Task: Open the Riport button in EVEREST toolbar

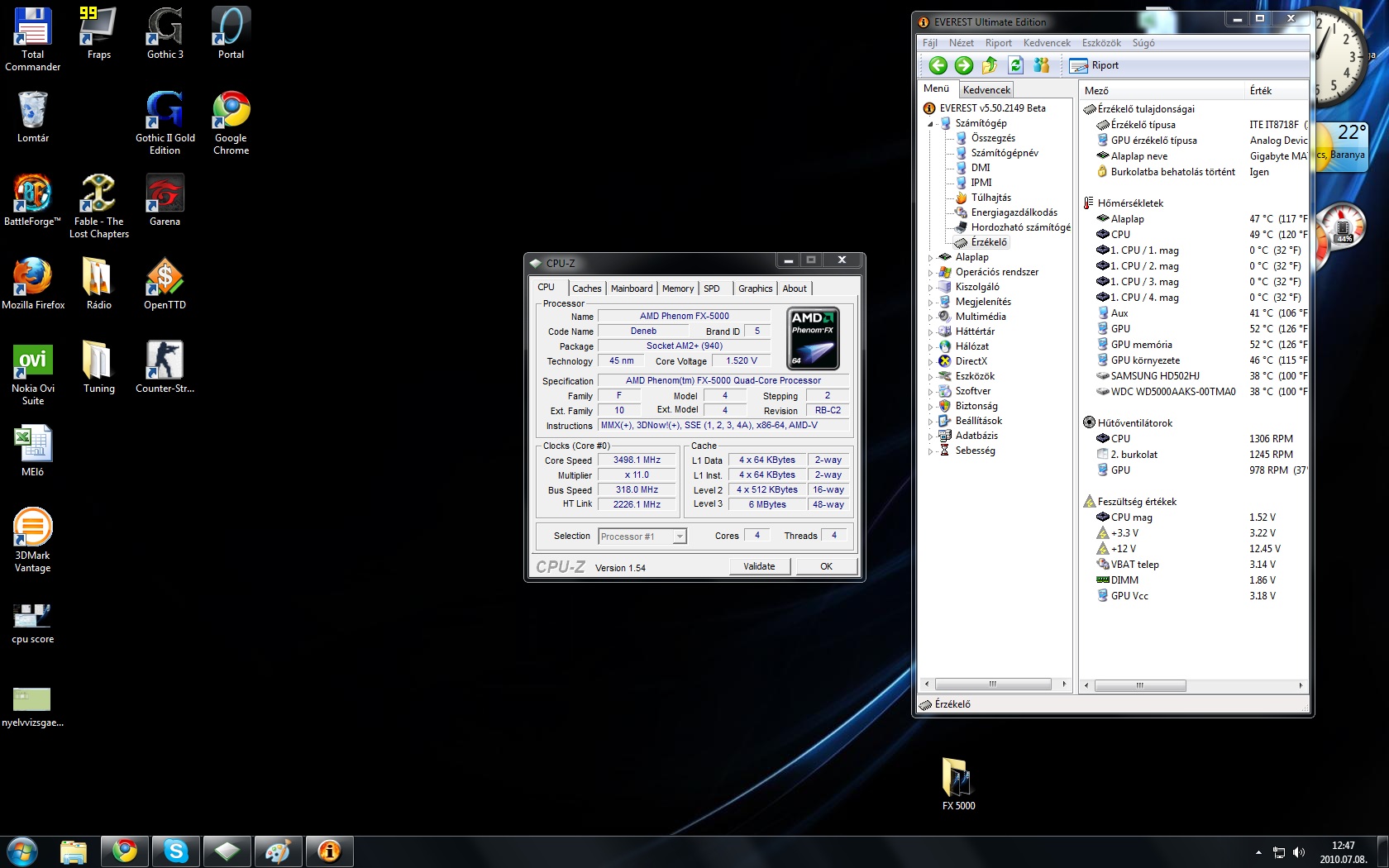Action: (x=1094, y=65)
